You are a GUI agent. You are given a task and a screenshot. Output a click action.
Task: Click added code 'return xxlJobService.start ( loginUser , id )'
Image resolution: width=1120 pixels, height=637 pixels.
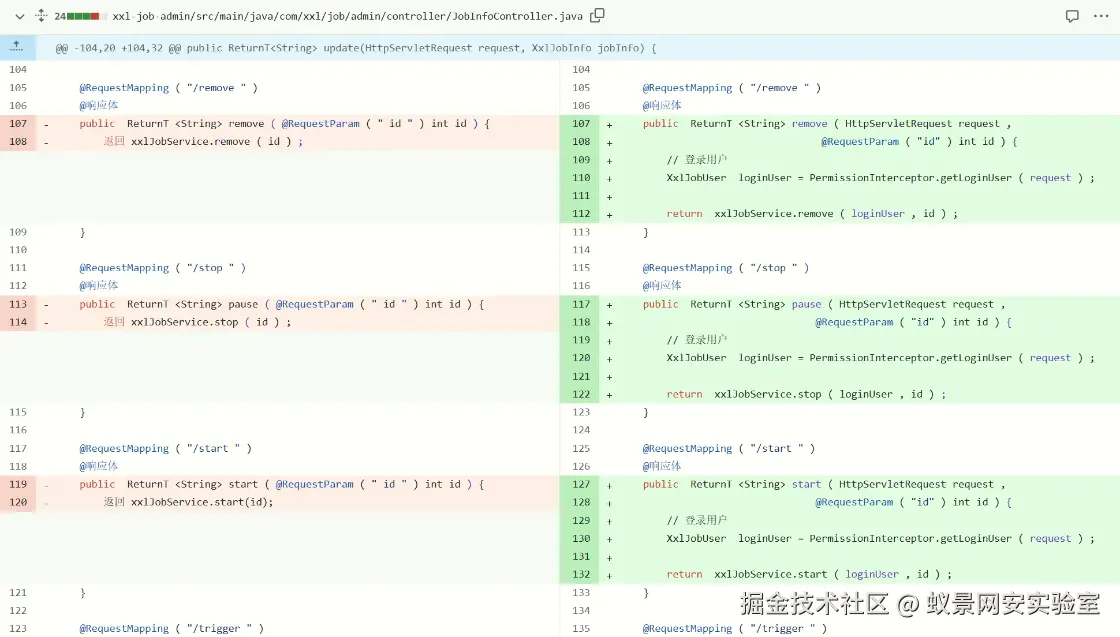(804, 574)
